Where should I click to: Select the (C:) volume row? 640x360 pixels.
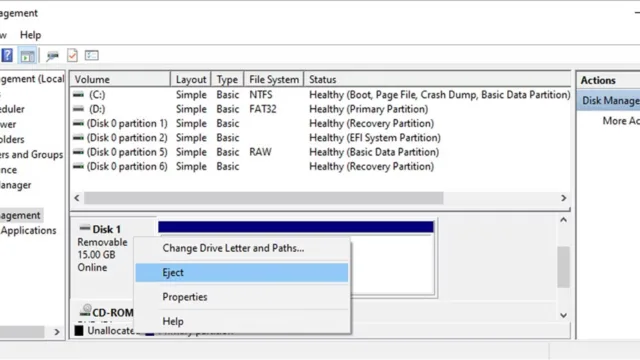tap(320, 95)
